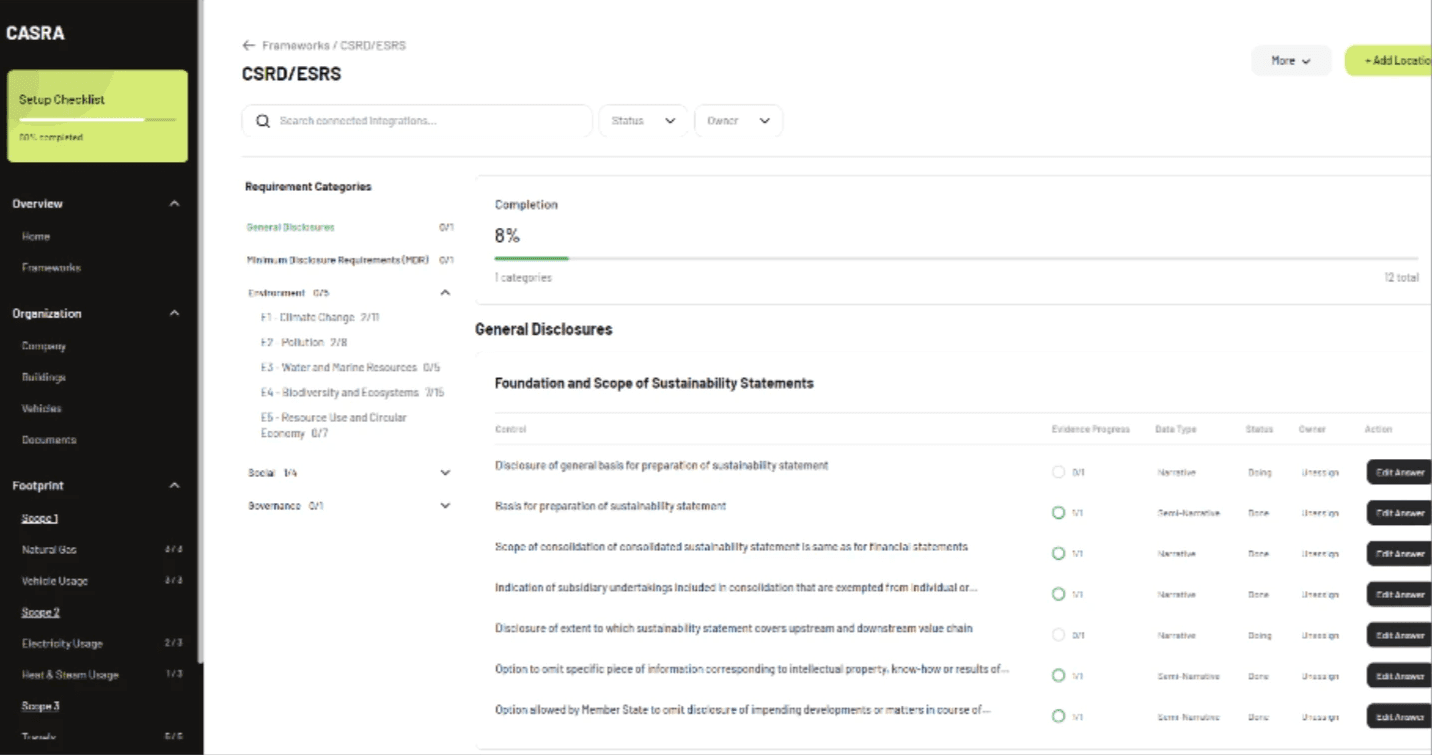Open the Setup Checklist card
The image size is (1432, 755).
(x=97, y=116)
